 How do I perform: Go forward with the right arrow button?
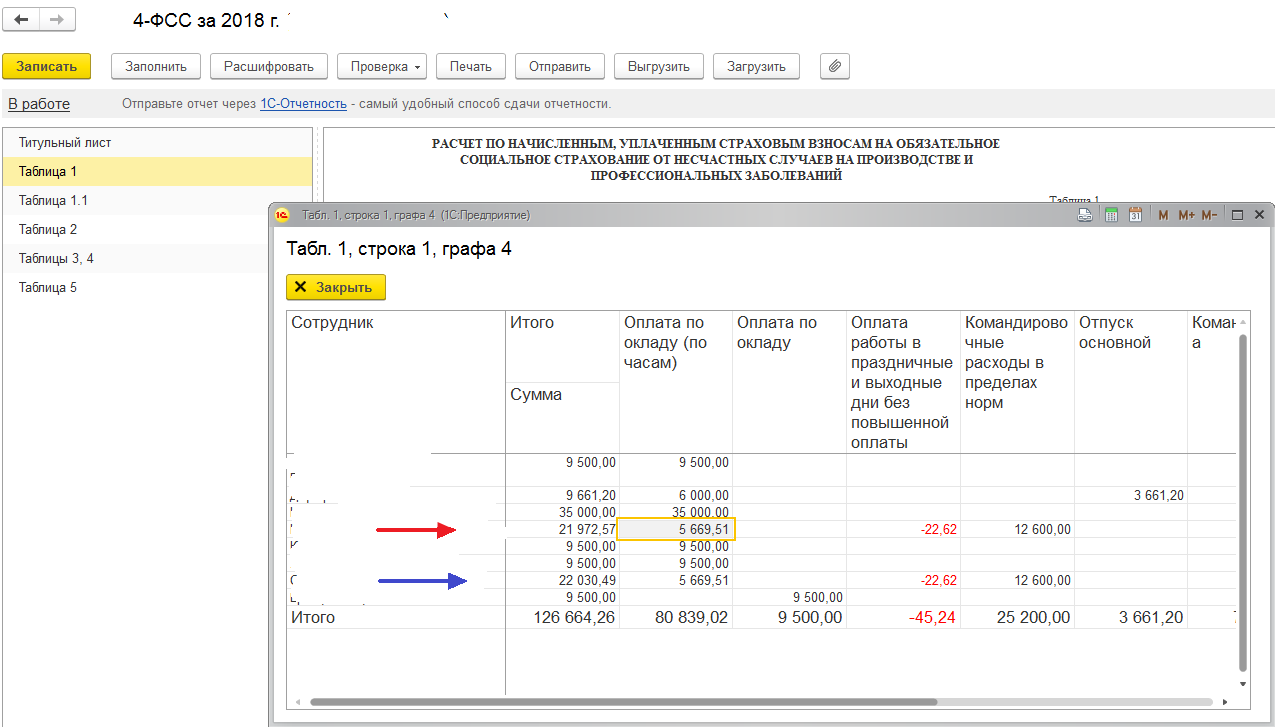(57, 20)
